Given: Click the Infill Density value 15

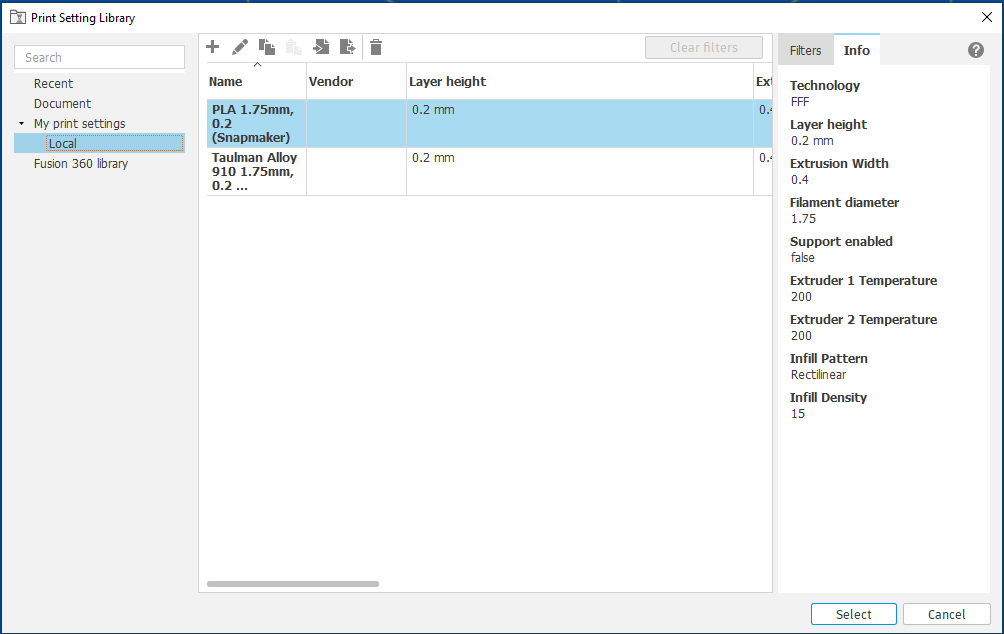Looking at the screenshot, I should pos(798,414).
